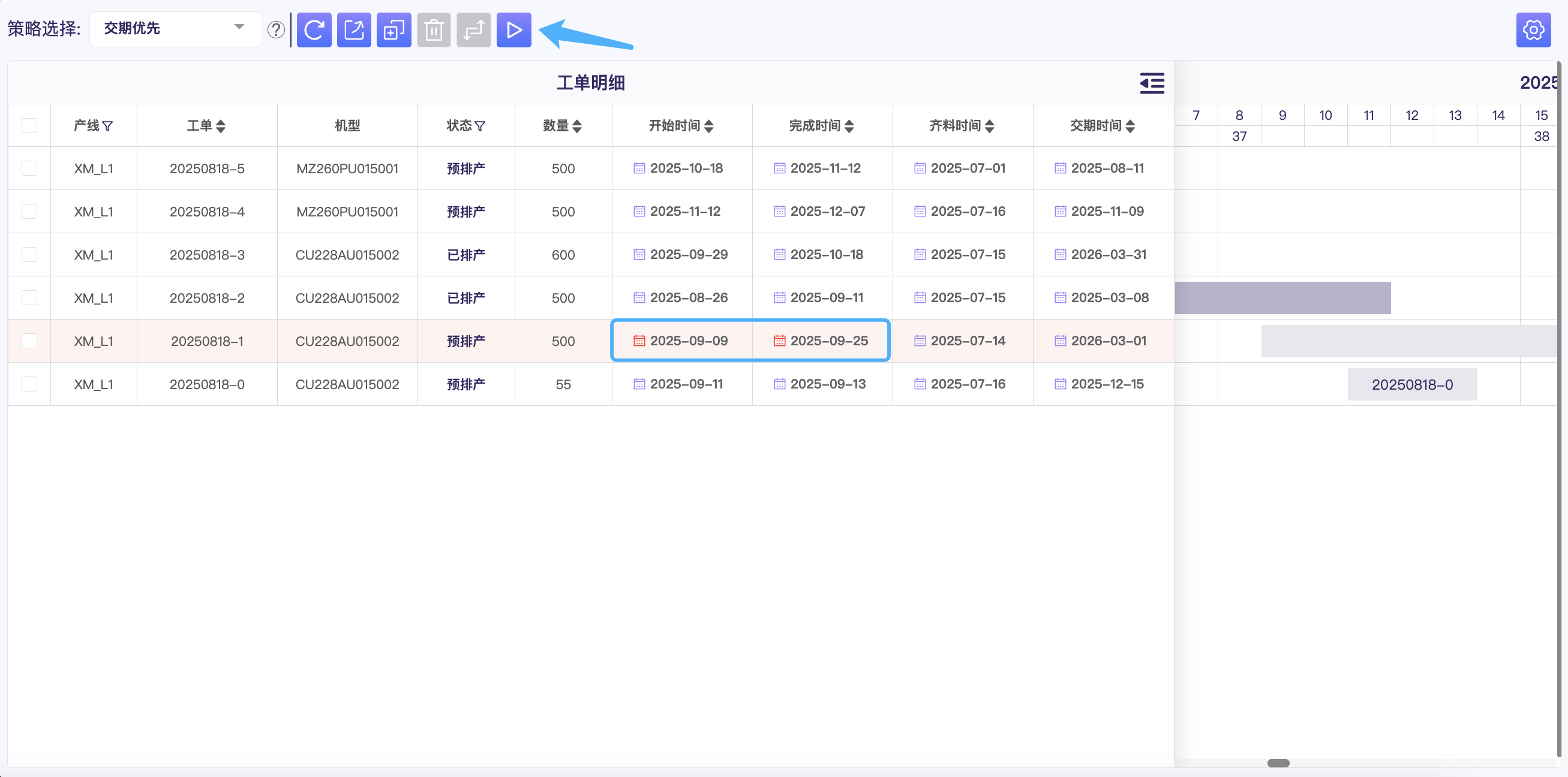The image size is (1568, 777).
Task: Click the run play icon button
Action: (x=513, y=30)
